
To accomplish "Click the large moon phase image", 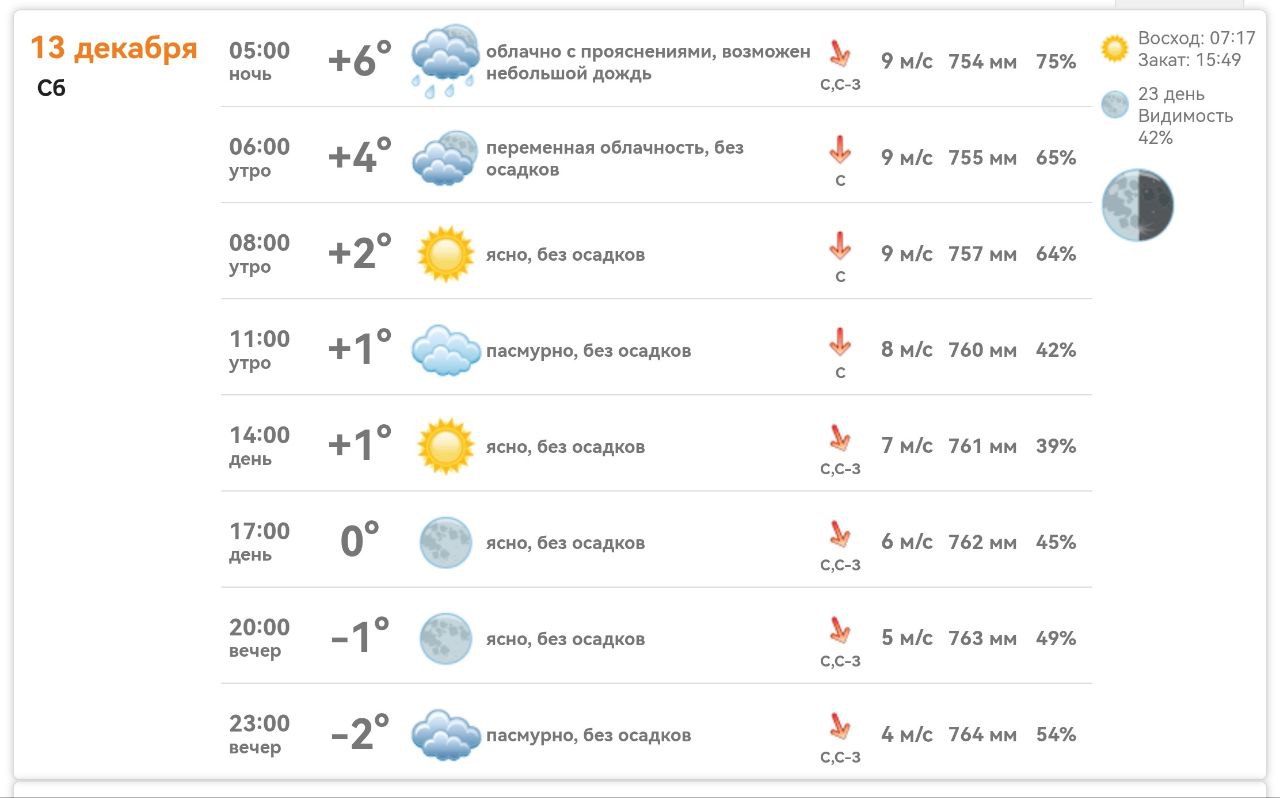I will [1138, 205].
